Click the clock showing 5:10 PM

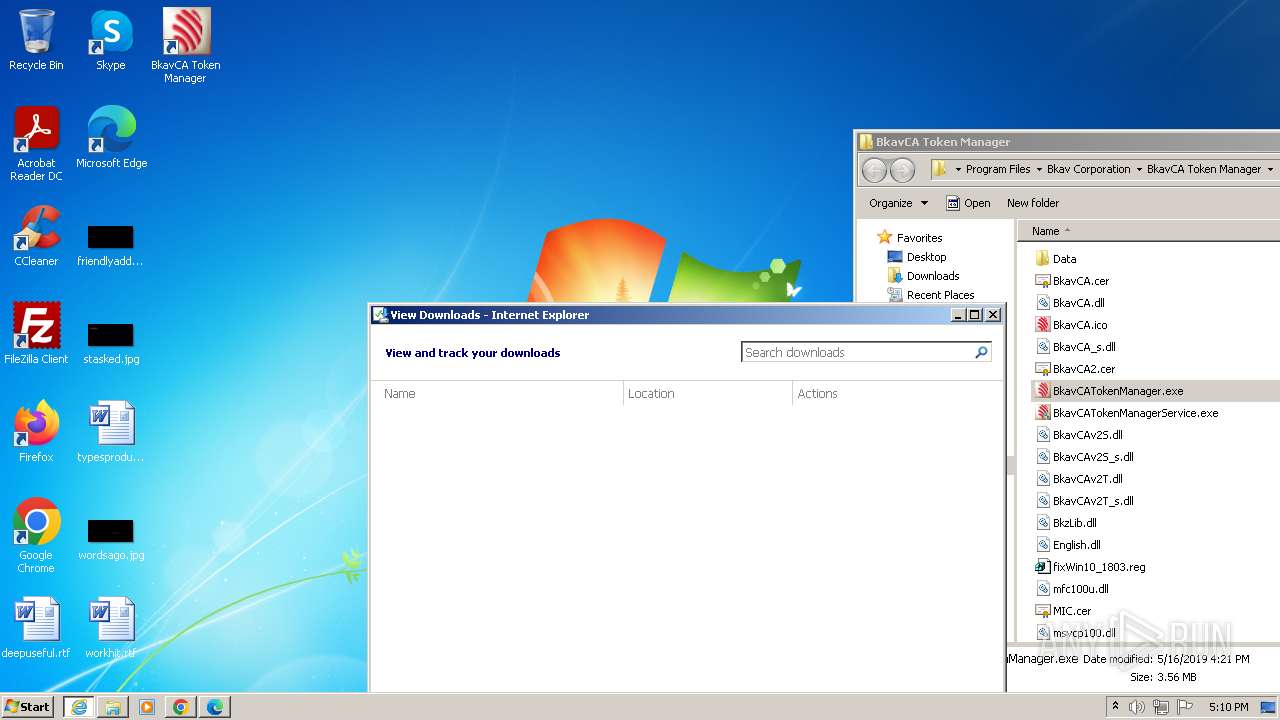click(1228, 707)
